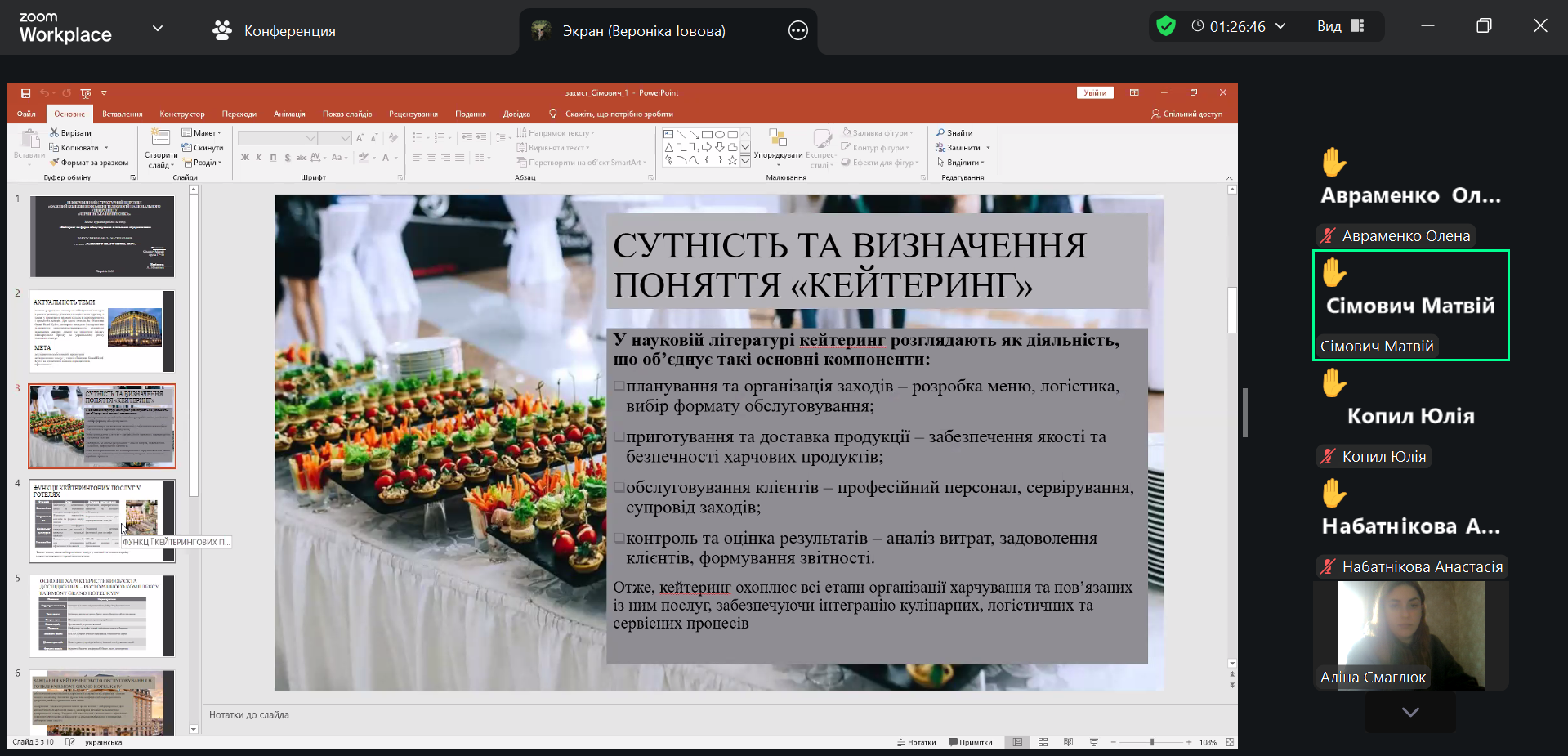
Task: Toggle Normal view button in status bar
Action: tap(1017, 742)
